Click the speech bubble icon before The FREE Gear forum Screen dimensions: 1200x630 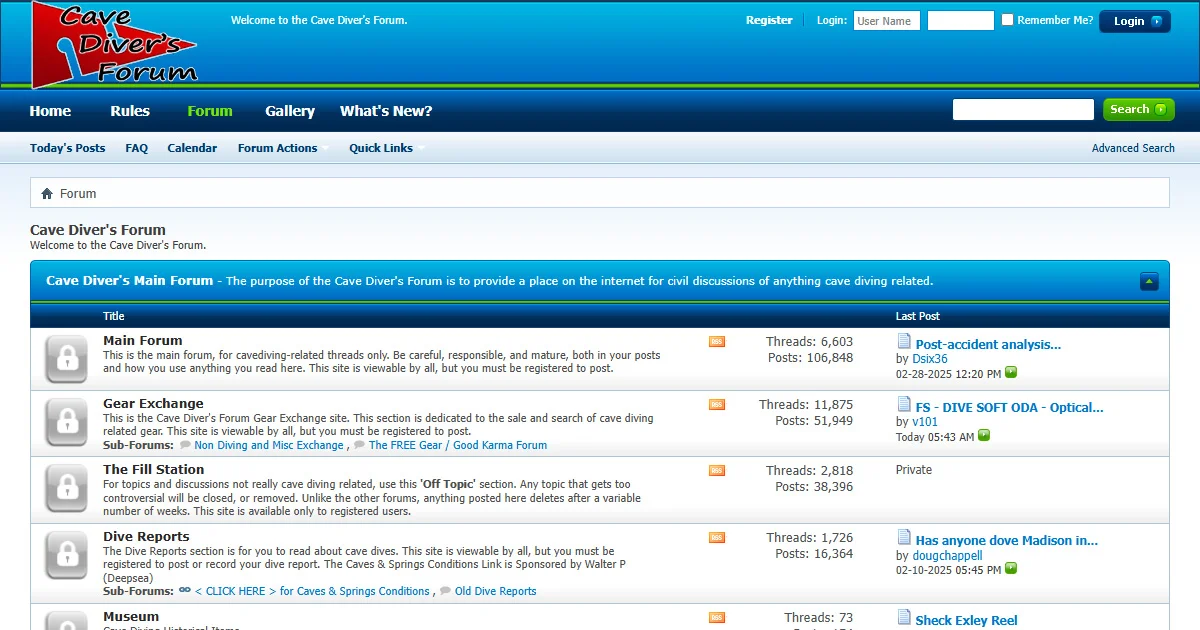[359, 445]
